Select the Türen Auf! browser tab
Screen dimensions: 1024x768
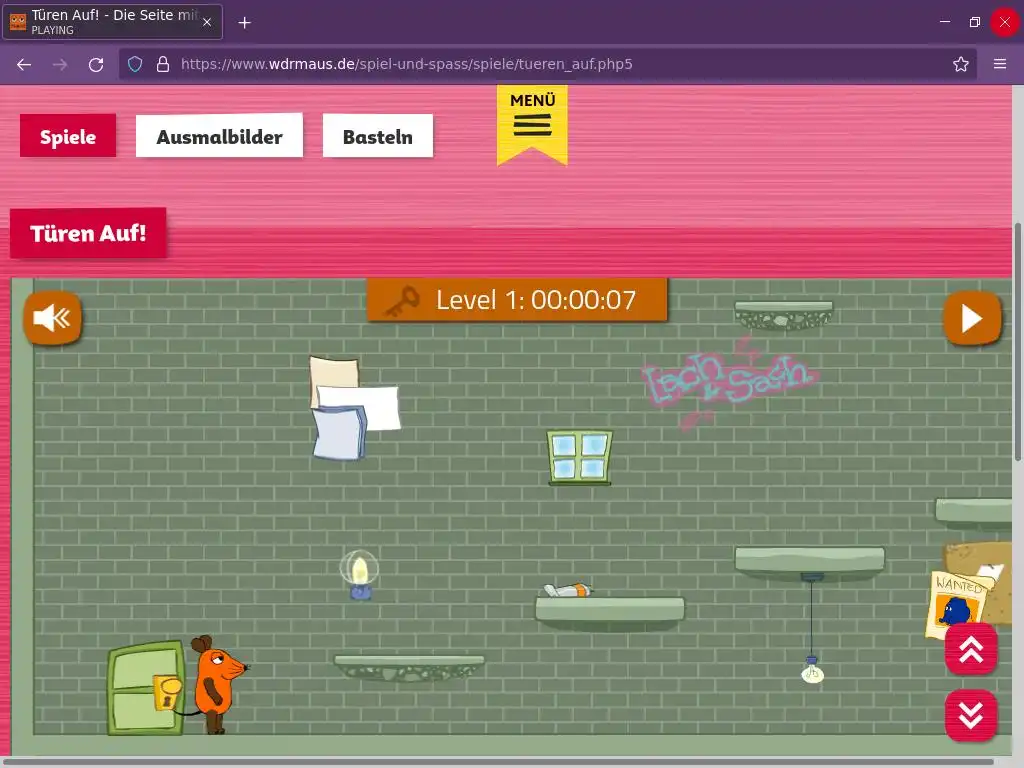pyautogui.click(x=112, y=22)
